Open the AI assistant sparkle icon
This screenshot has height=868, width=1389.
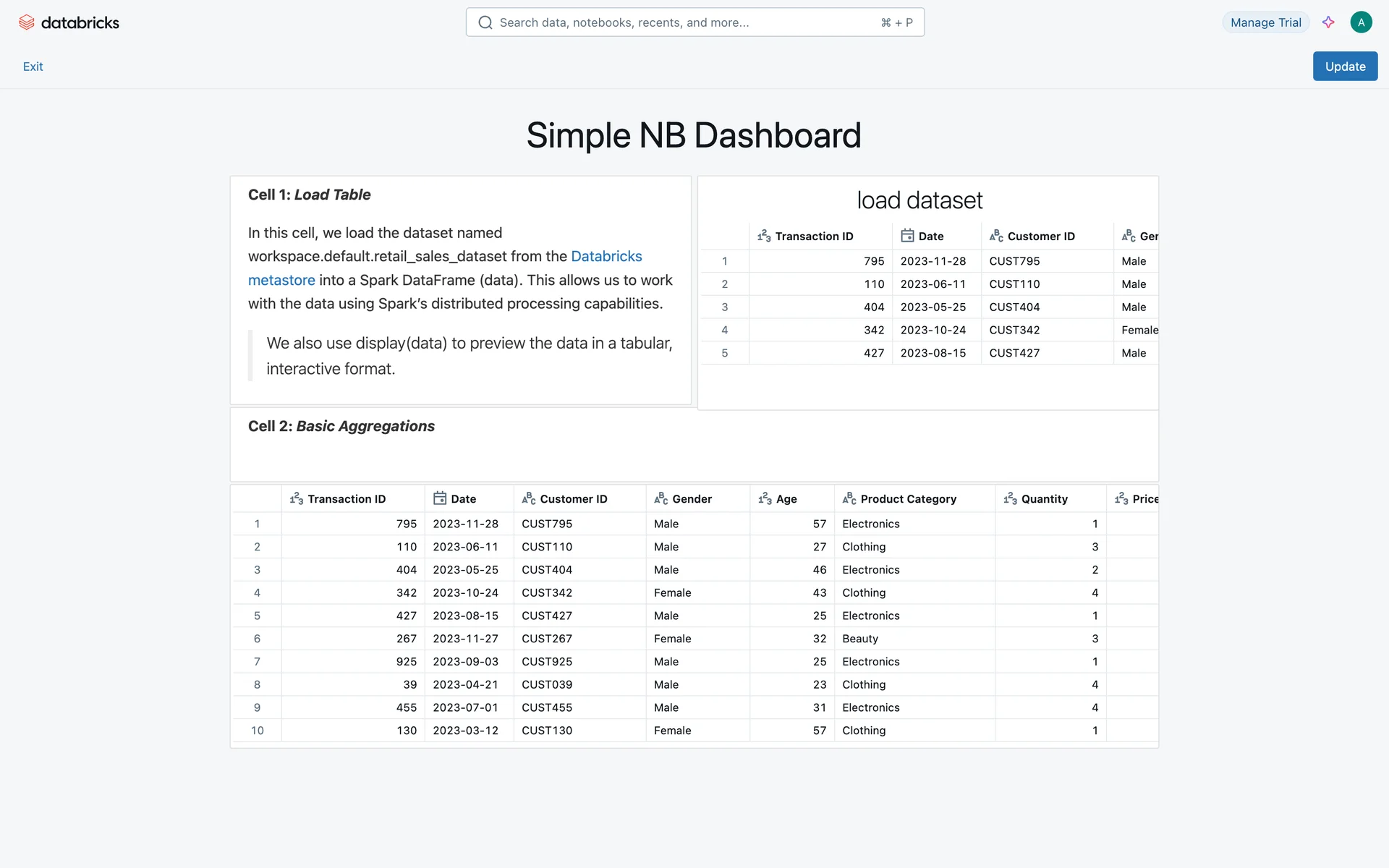coord(1328,22)
